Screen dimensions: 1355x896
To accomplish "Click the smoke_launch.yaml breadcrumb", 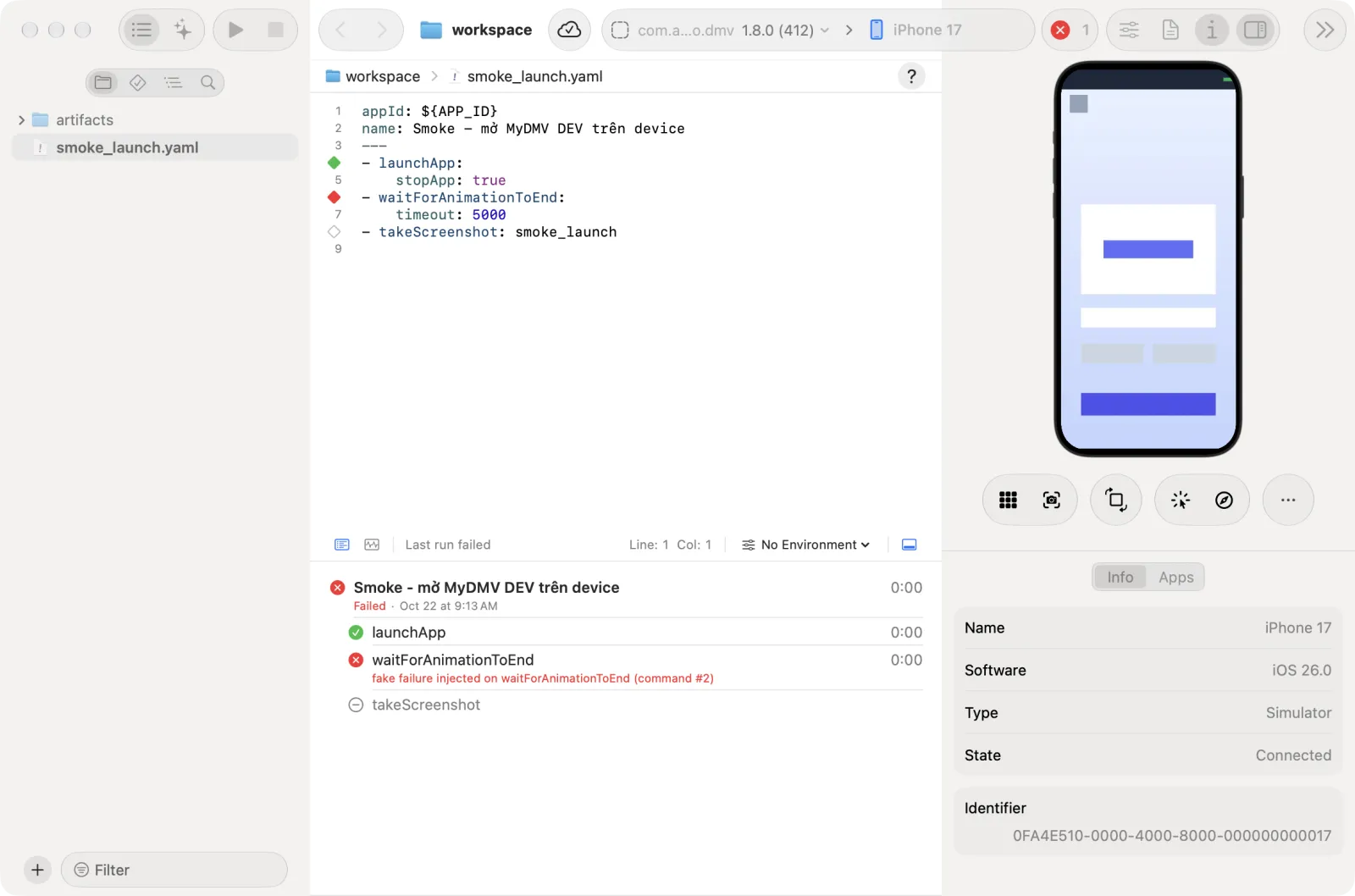I will coord(526,76).
